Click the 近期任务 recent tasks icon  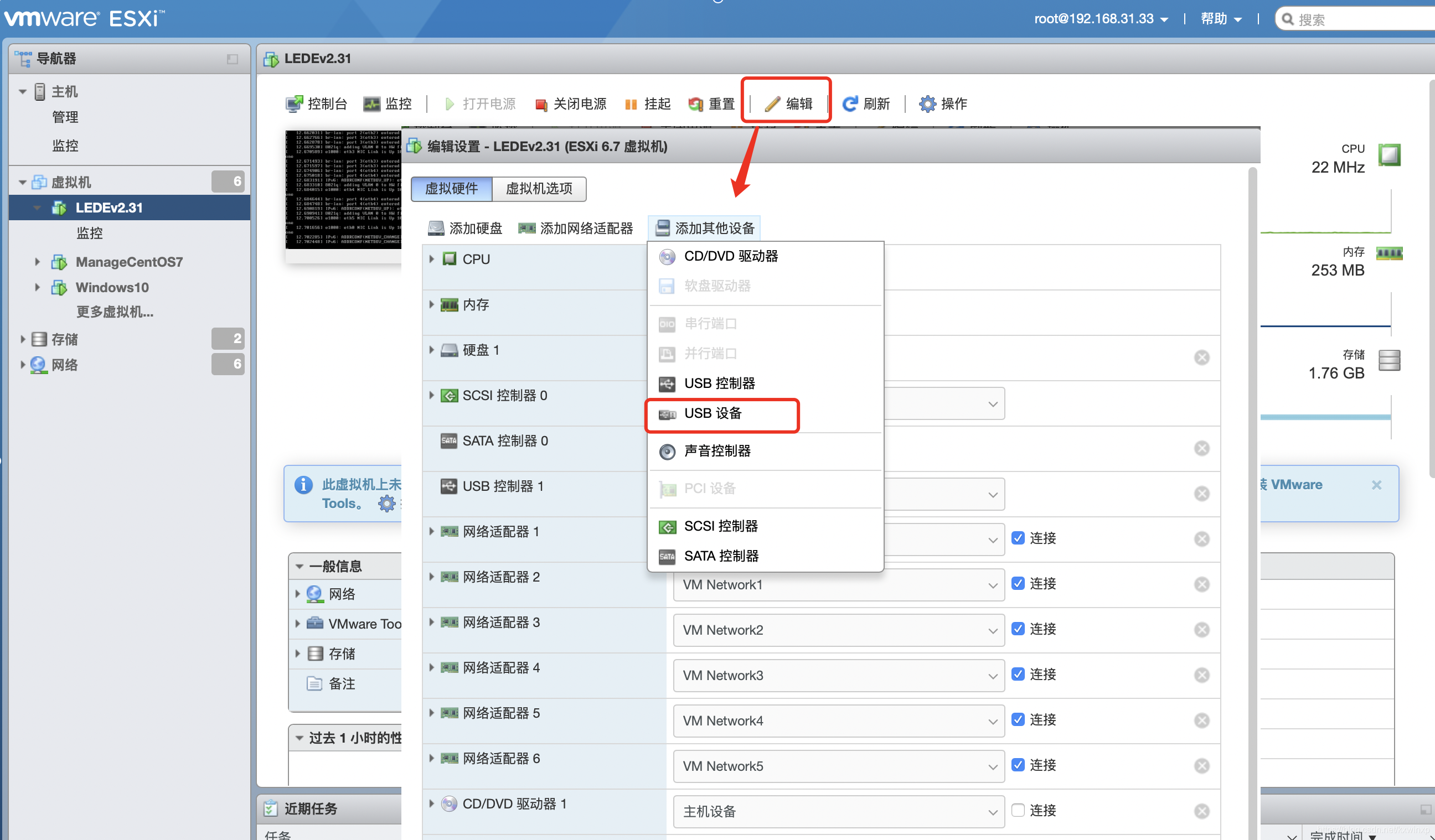[x=271, y=808]
